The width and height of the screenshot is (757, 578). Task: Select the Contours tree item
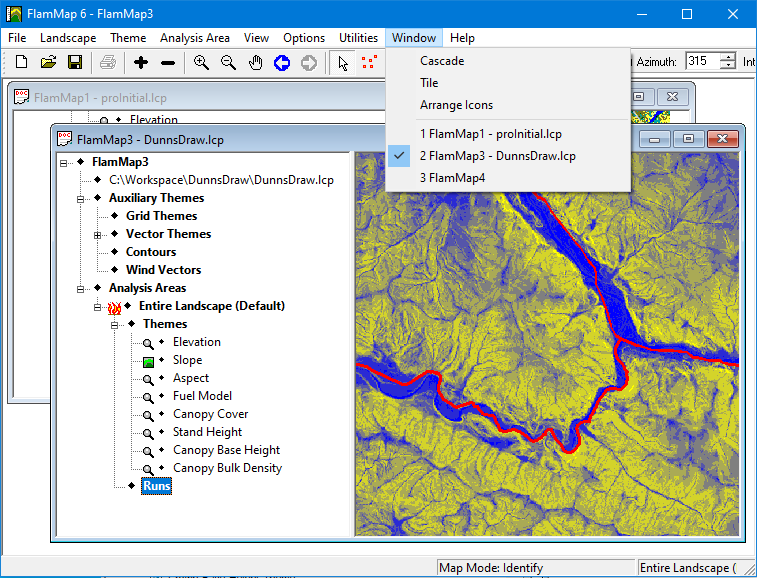point(151,252)
